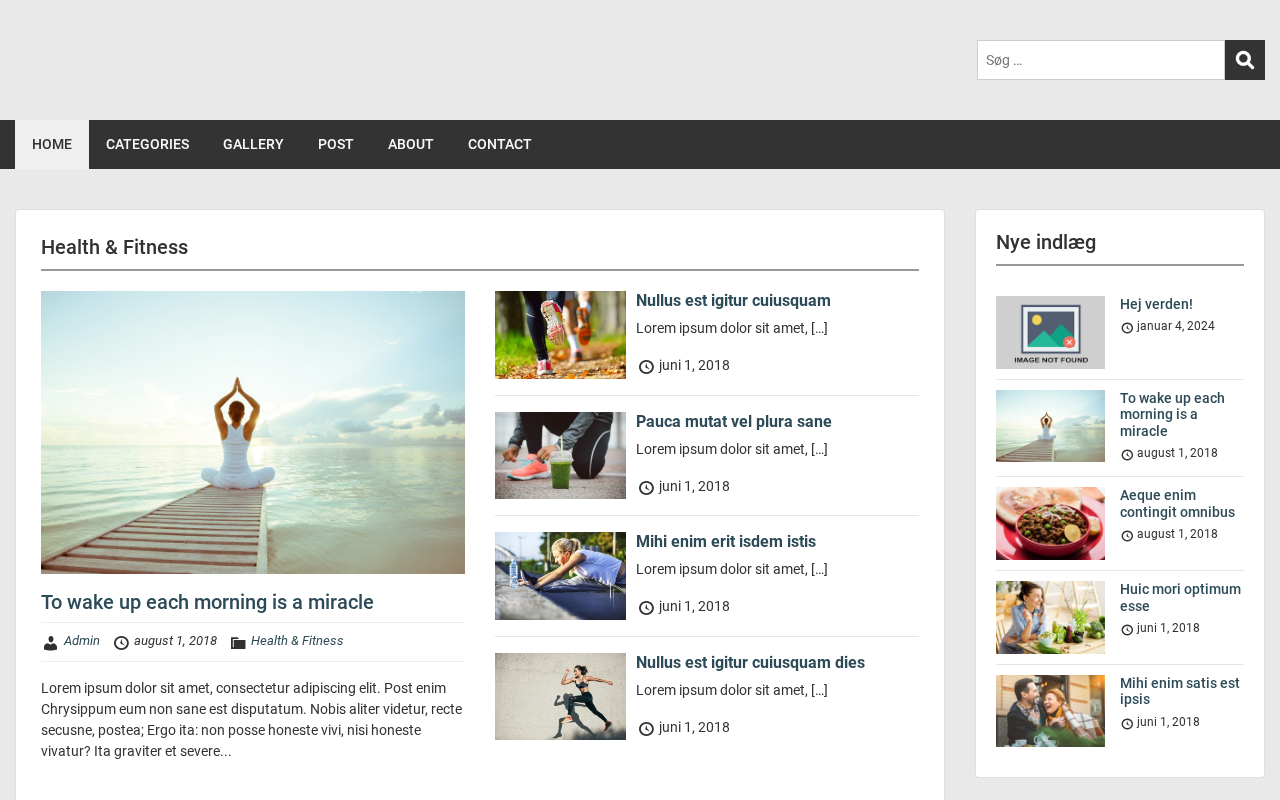This screenshot has width=1280, height=800.
Task: Open the sidebar yoga thumbnail
Action: click(1050, 426)
